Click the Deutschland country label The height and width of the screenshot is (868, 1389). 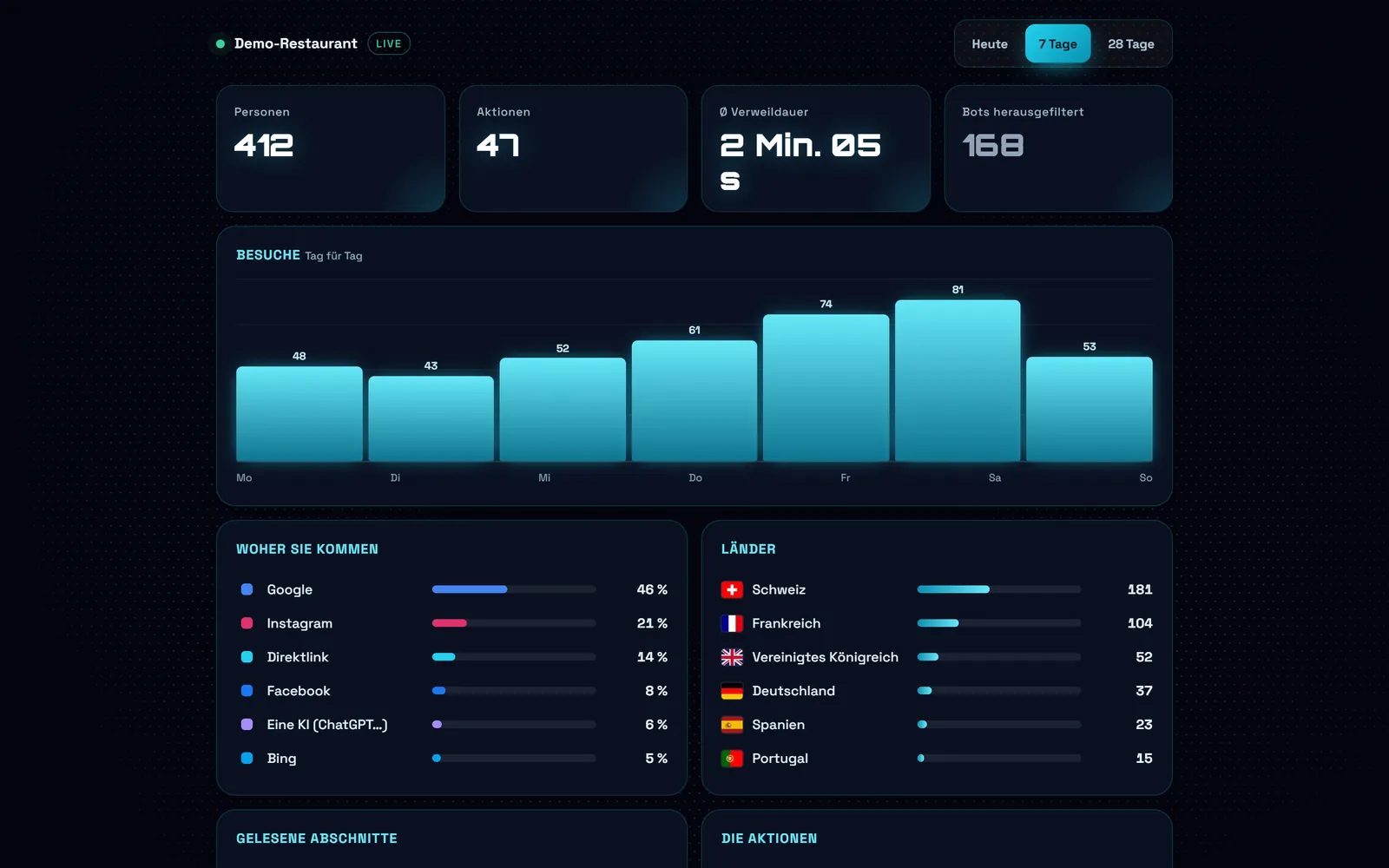793,691
